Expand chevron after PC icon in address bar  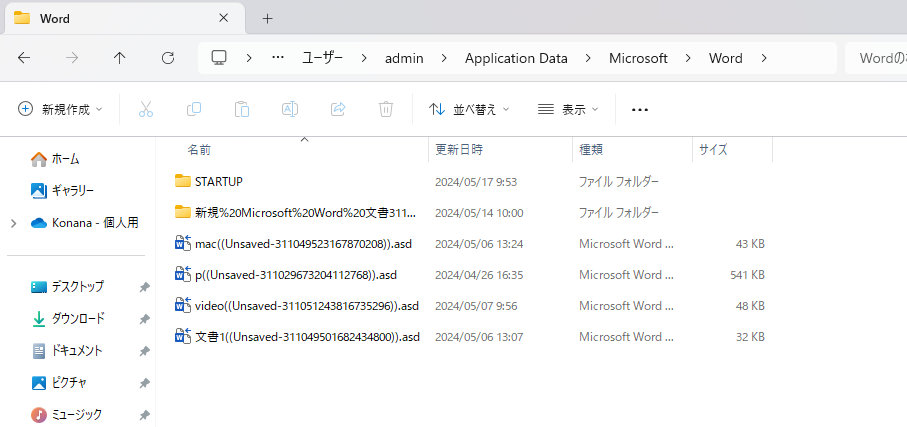249,58
